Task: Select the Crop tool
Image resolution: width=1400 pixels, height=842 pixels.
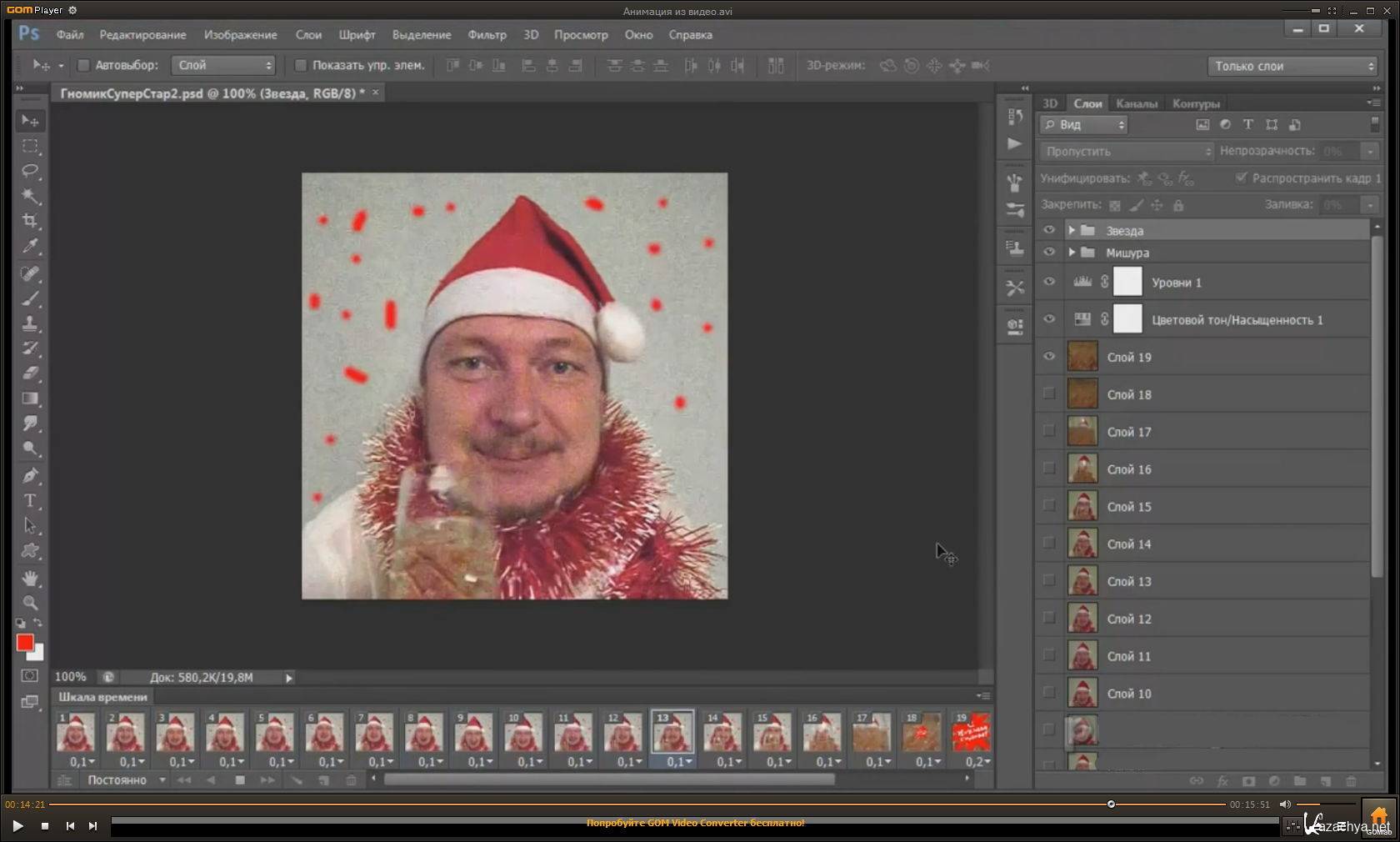Action: tap(31, 221)
